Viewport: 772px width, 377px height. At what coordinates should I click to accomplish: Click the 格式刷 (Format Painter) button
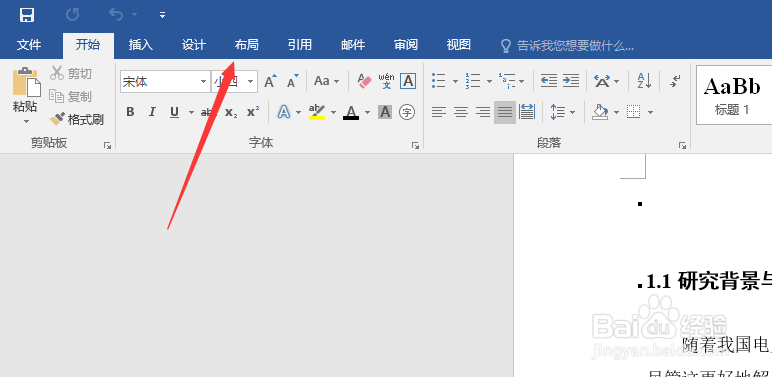point(77,120)
